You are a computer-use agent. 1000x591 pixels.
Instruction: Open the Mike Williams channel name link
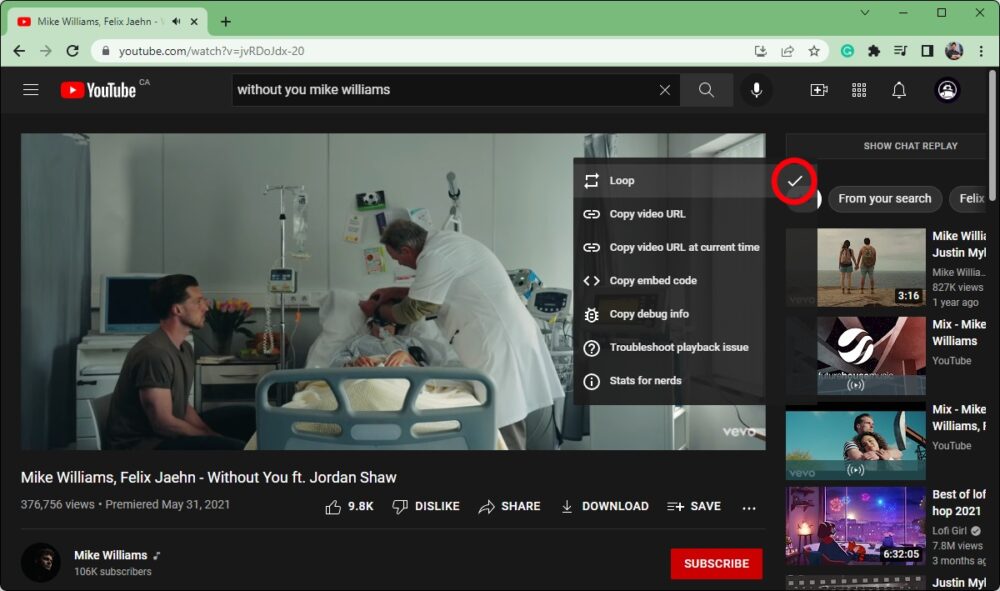pos(110,555)
